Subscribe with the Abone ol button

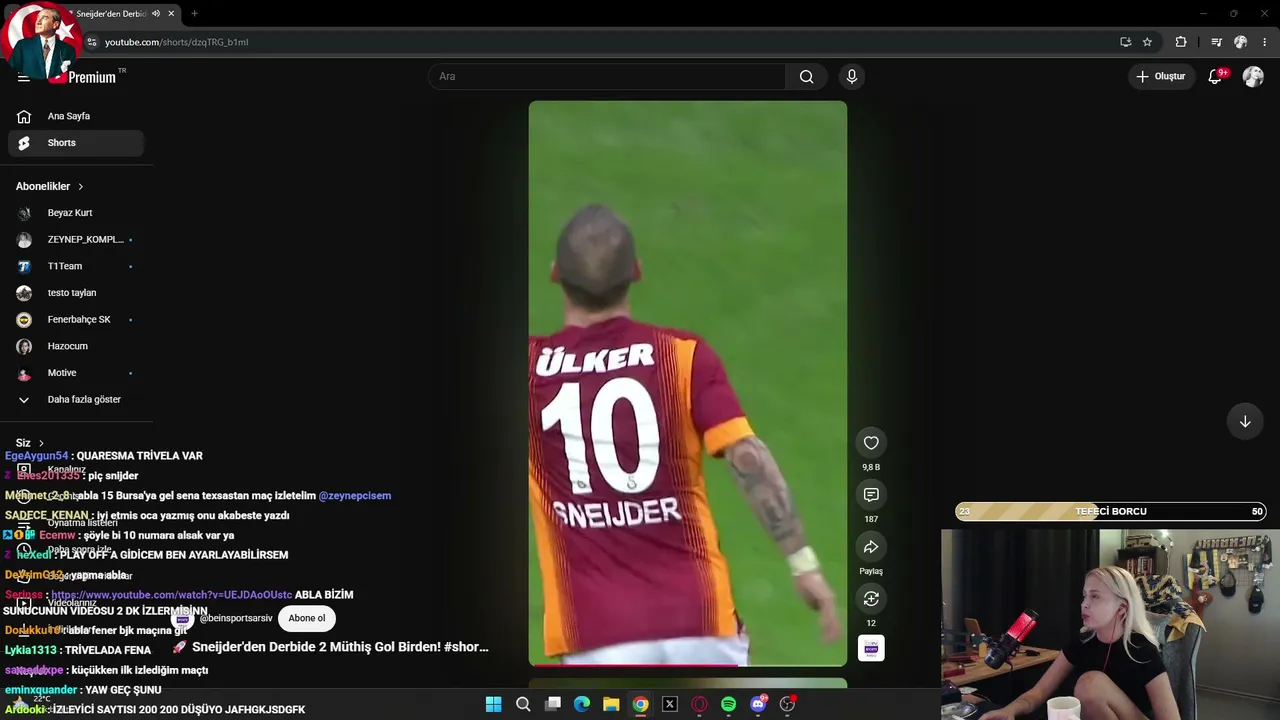[307, 618]
